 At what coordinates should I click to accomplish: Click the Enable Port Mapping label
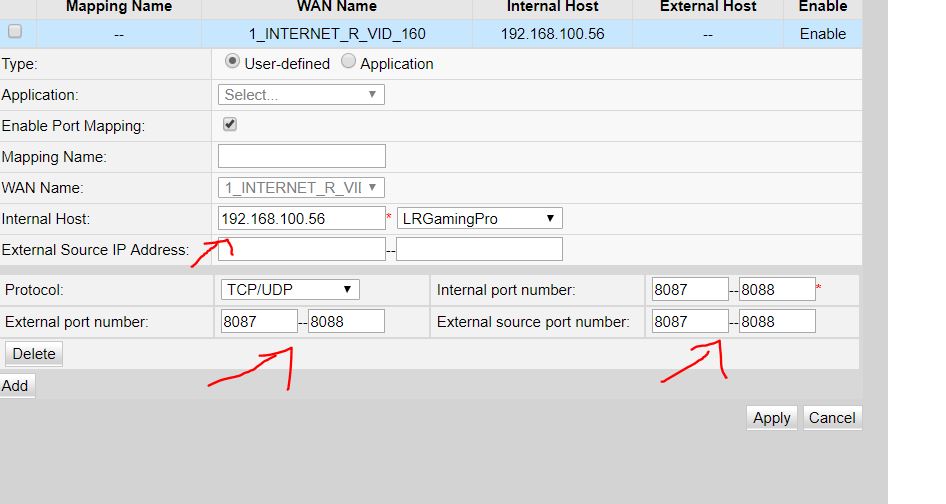pos(74,126)
